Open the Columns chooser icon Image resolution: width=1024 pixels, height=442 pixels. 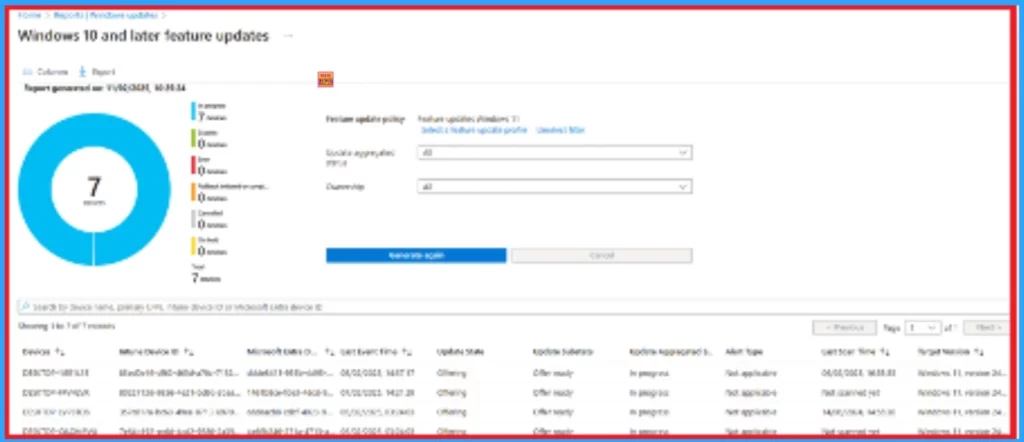[x=27, y=72]
